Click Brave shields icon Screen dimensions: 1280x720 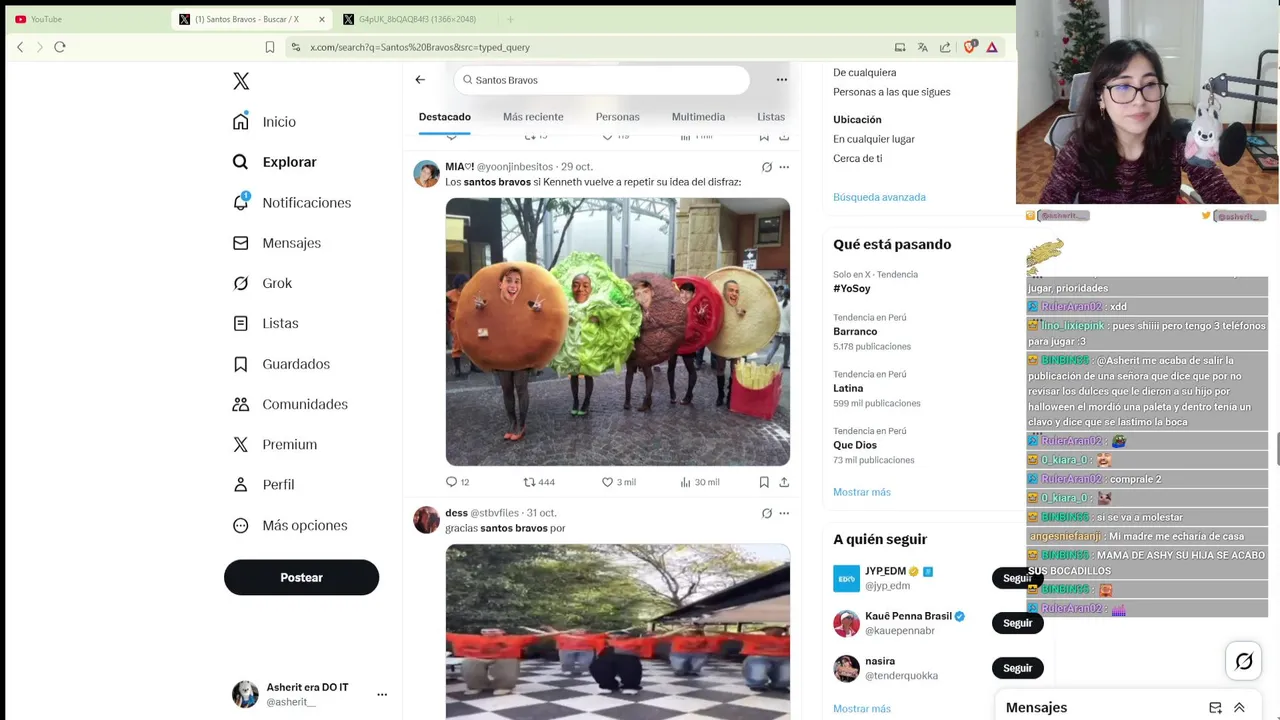click(x=969, y=47)
